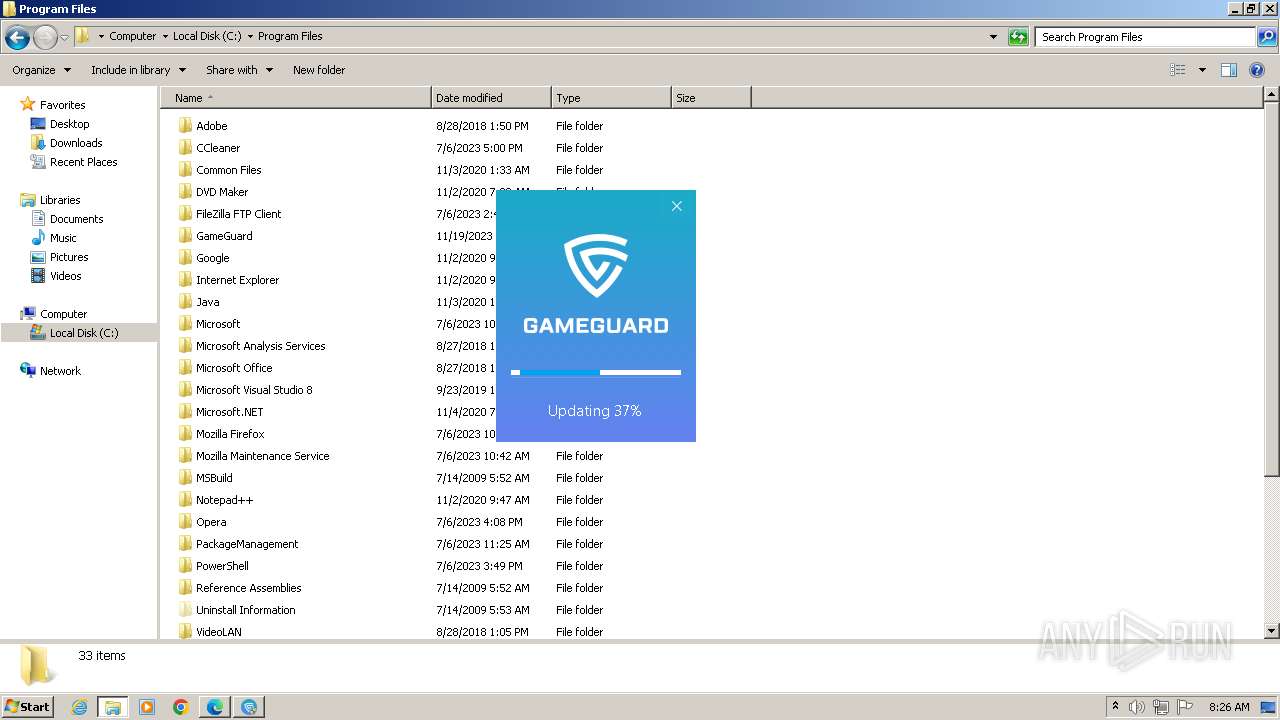Select FileZilla FTP Client folder
The width and height of the screenshot is (1280, 720).
pyautogui.click(x=238, y=214)
